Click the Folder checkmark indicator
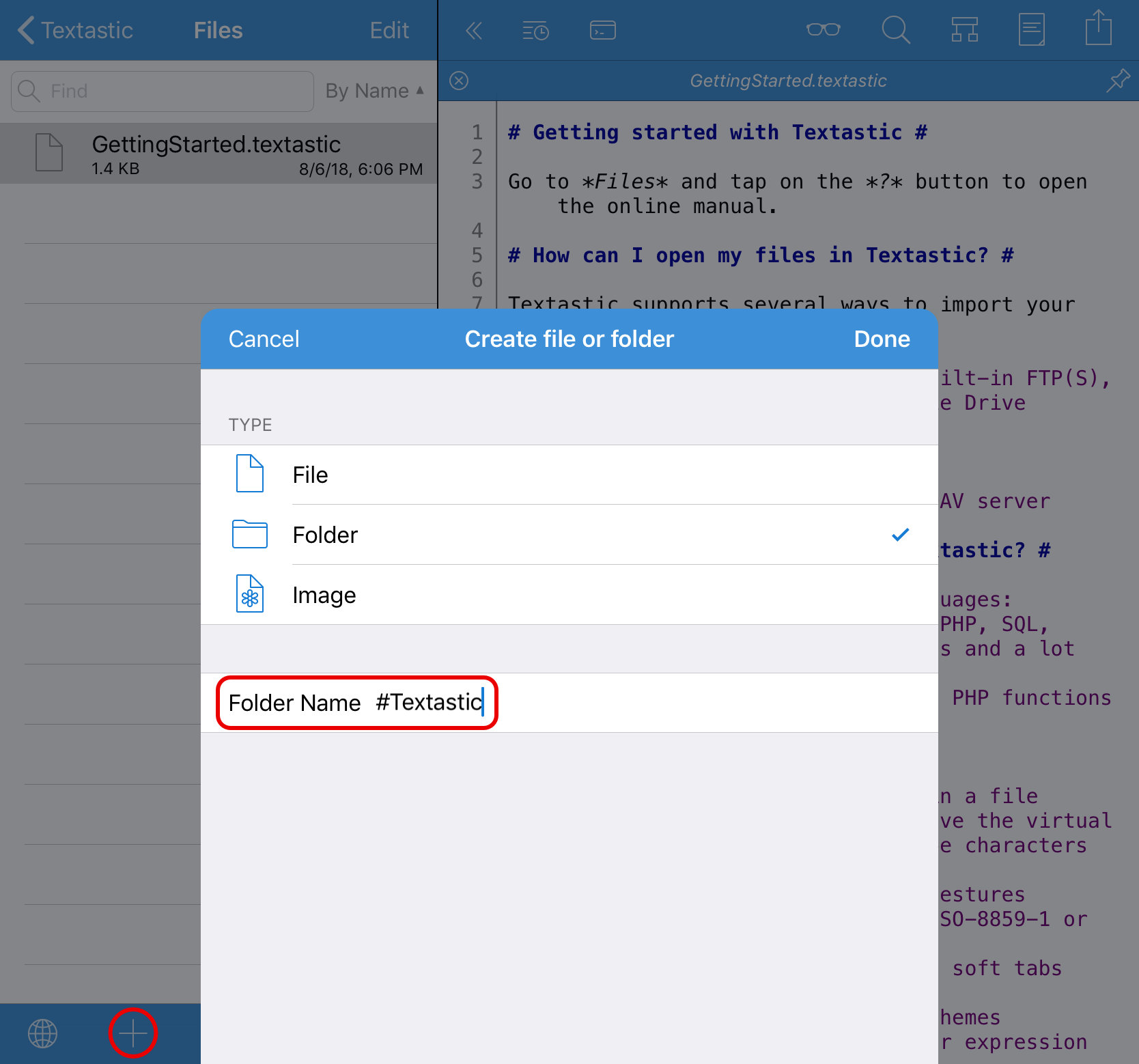This screenshot has height=1064, width=1139. [x=901, y=535]
